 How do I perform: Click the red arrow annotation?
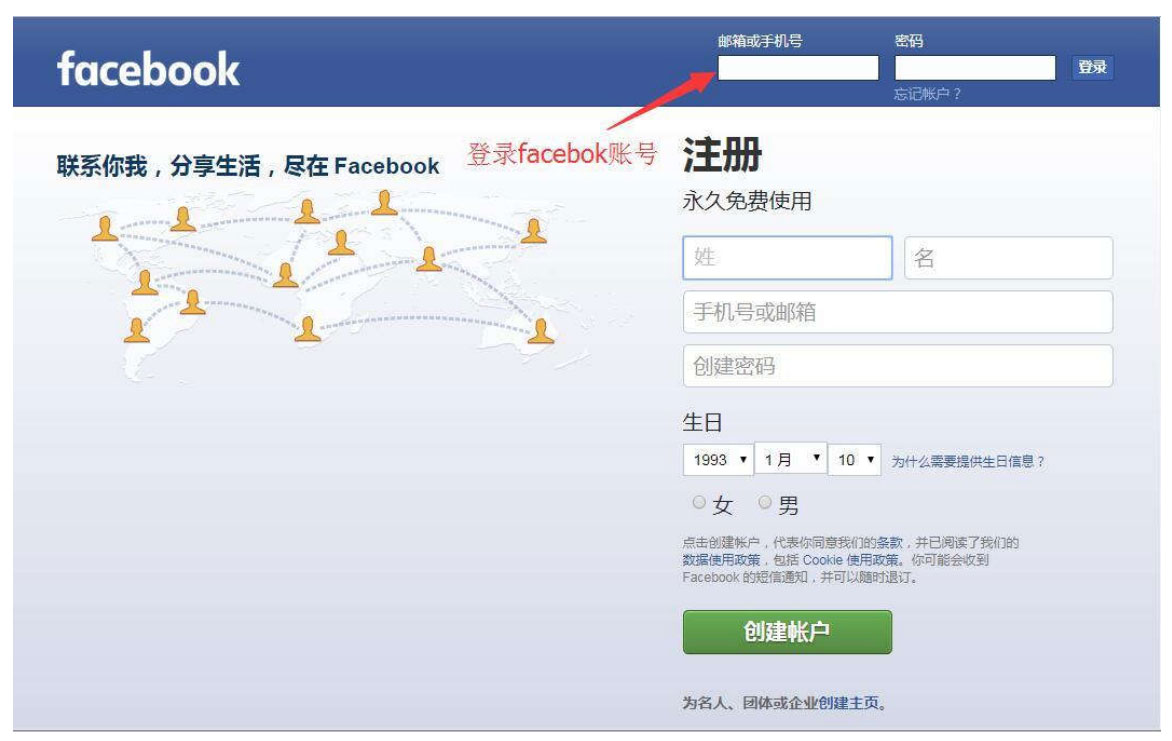tap(660, 100)
